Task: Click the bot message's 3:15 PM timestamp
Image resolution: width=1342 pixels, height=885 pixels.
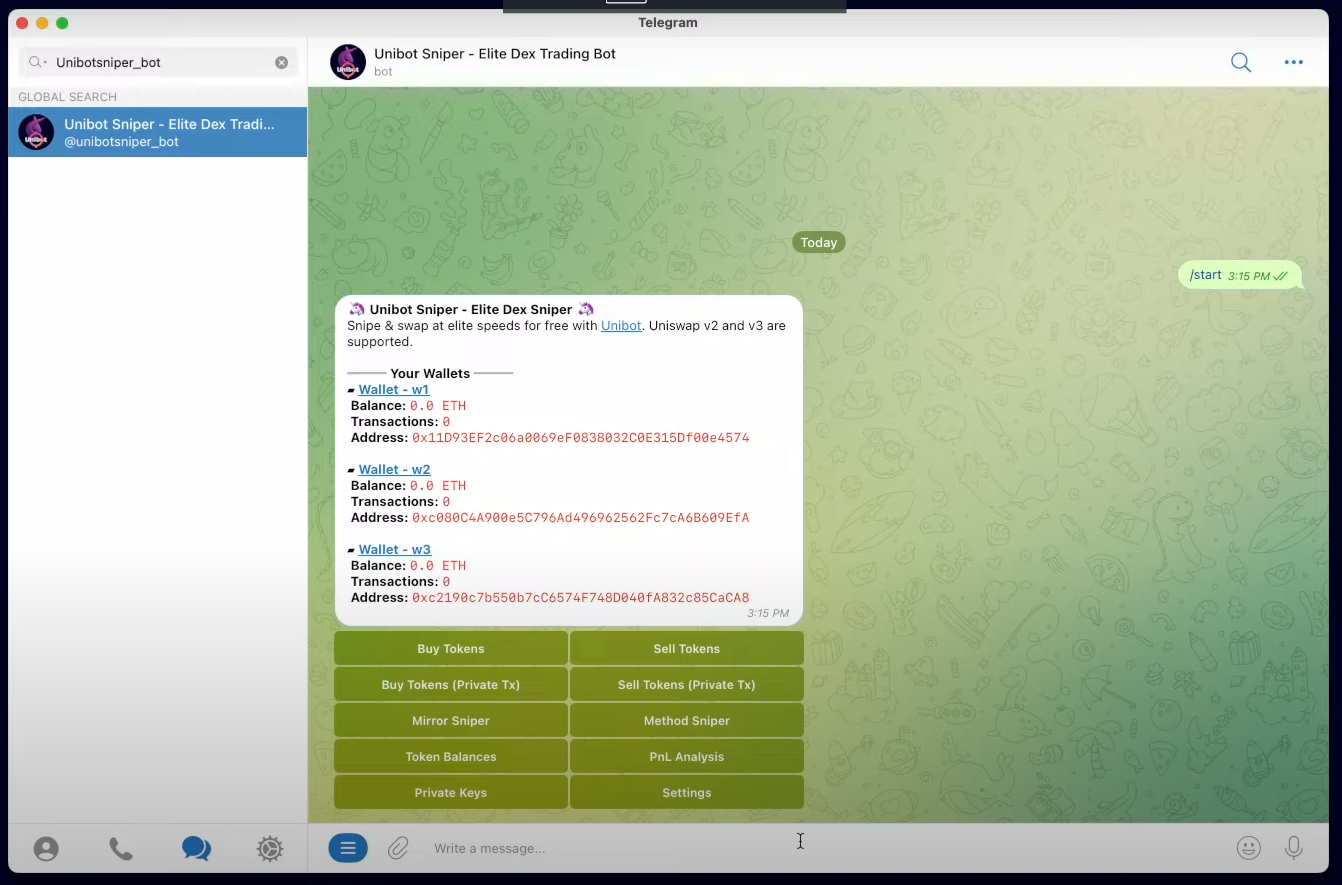Action: tap(768, 614)
